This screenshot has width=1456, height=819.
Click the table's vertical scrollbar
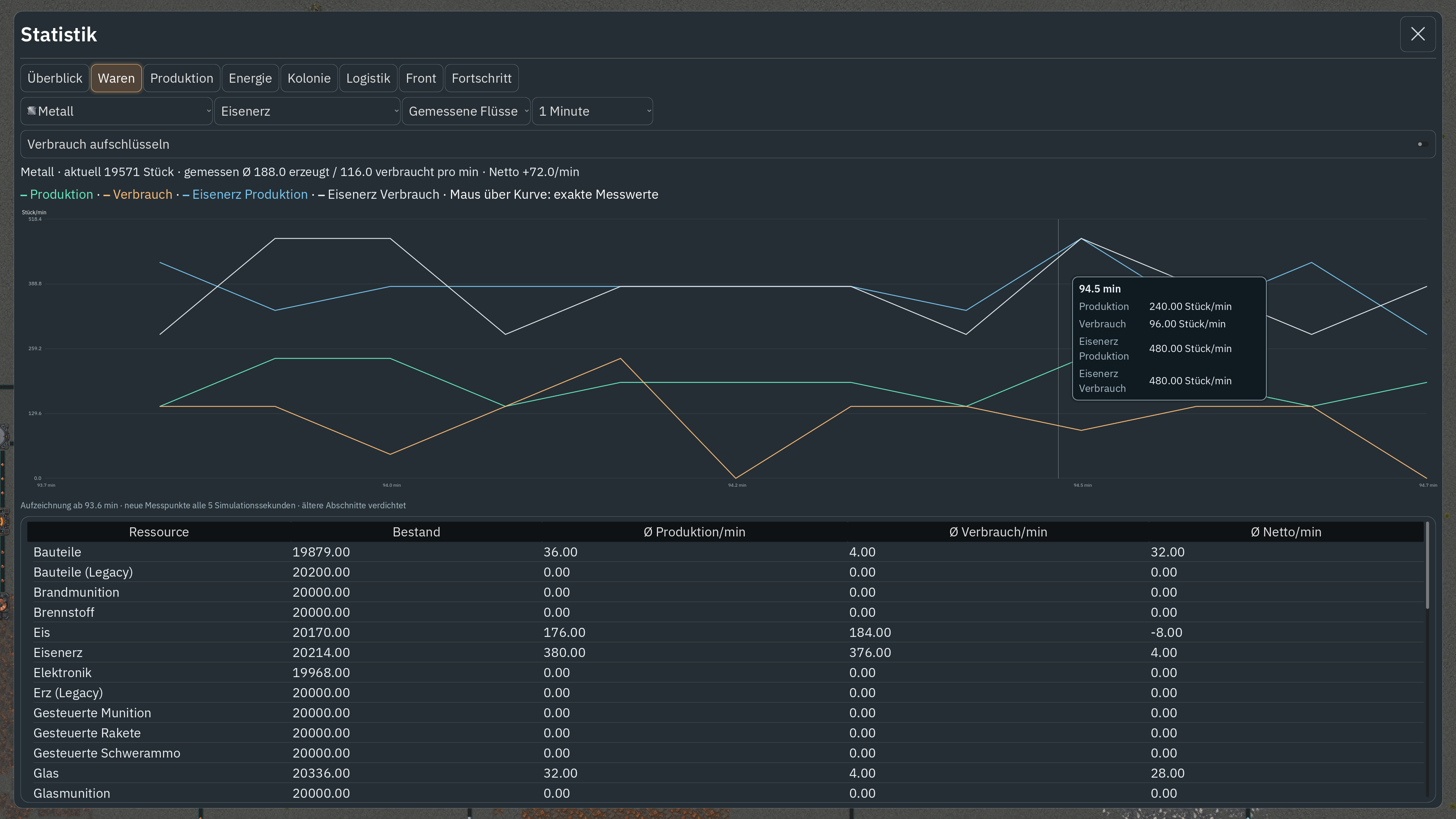coord(1427,565)
